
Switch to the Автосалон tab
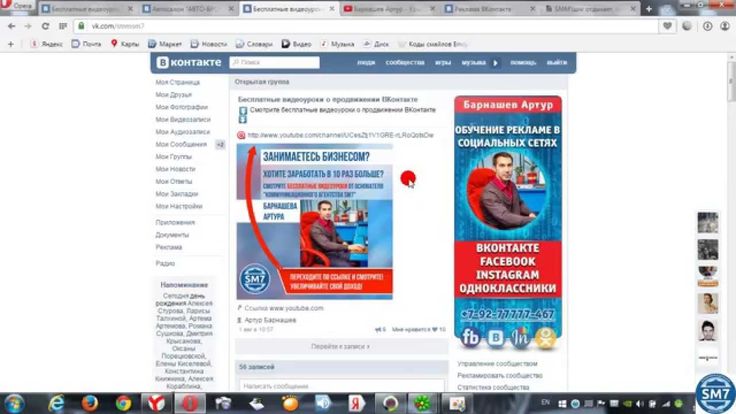(188, 9)
